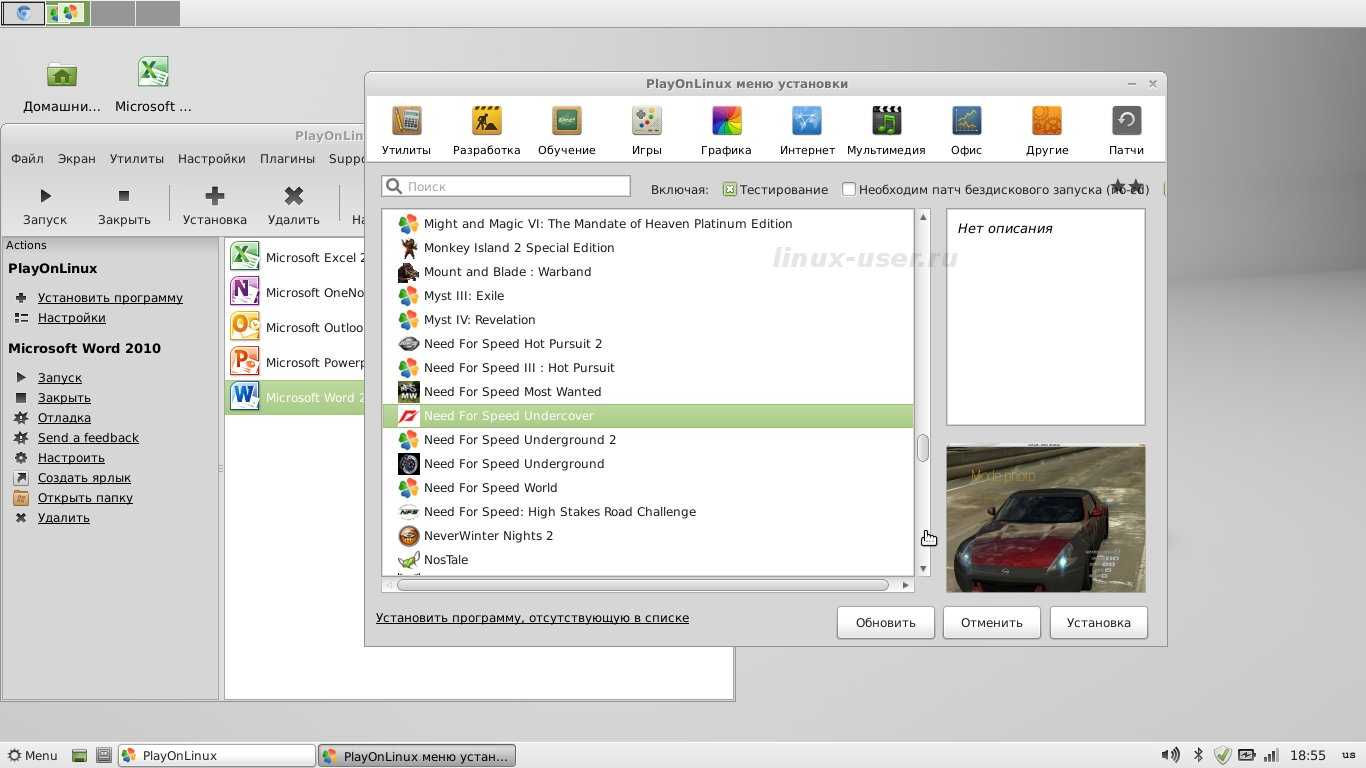Screen dimensions: 1366x768
Task: Click the Закрыть toolbar button
Action: click(x=124, y=206)
